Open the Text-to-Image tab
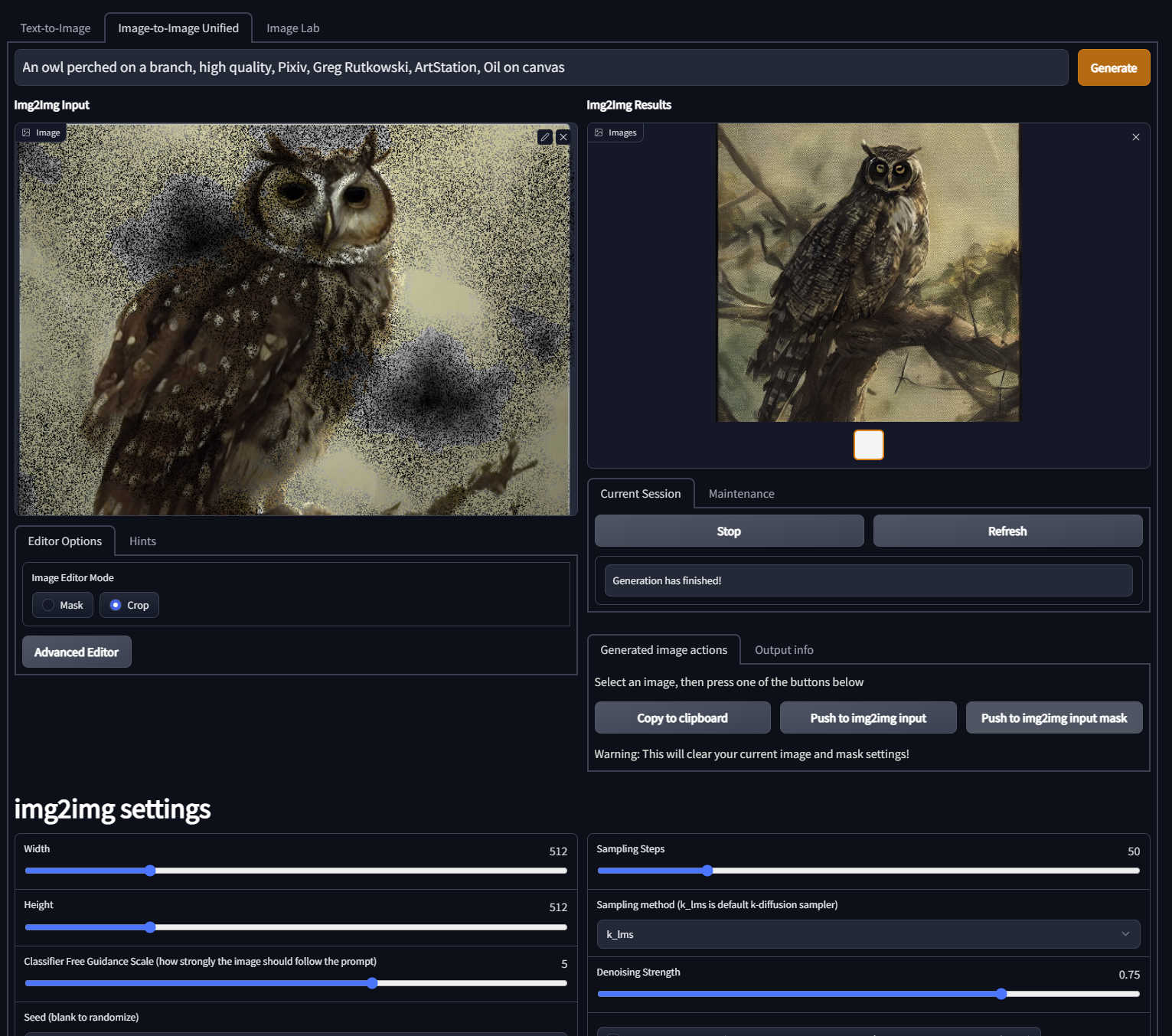The image size is (1172, 1036). pos(55,28)
